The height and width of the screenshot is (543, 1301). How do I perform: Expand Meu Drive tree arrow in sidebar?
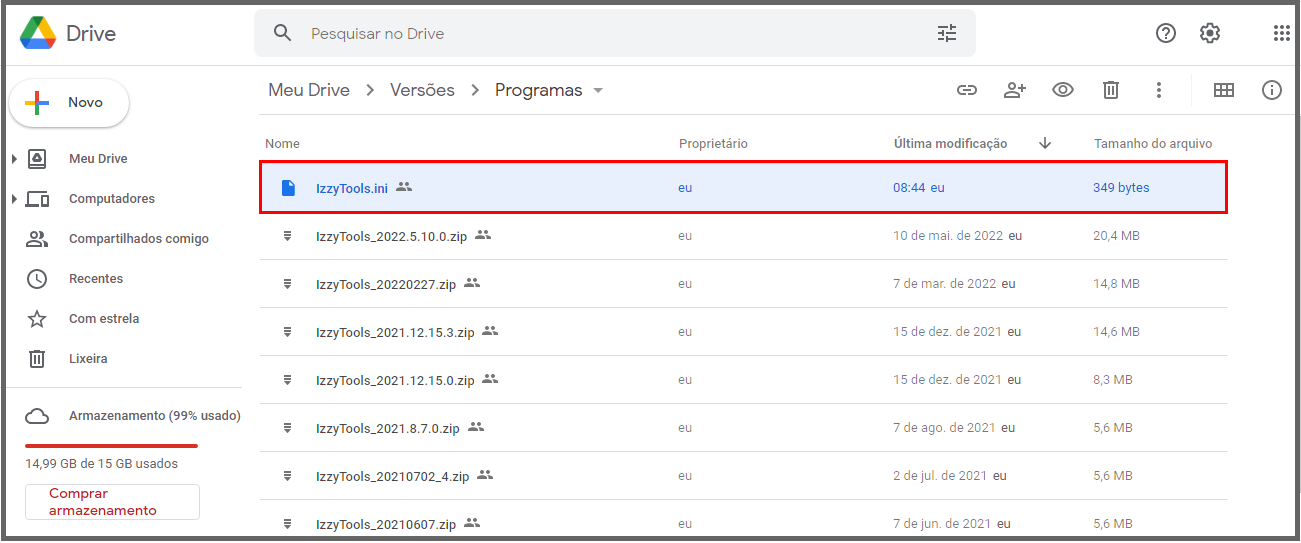(14, 159)
